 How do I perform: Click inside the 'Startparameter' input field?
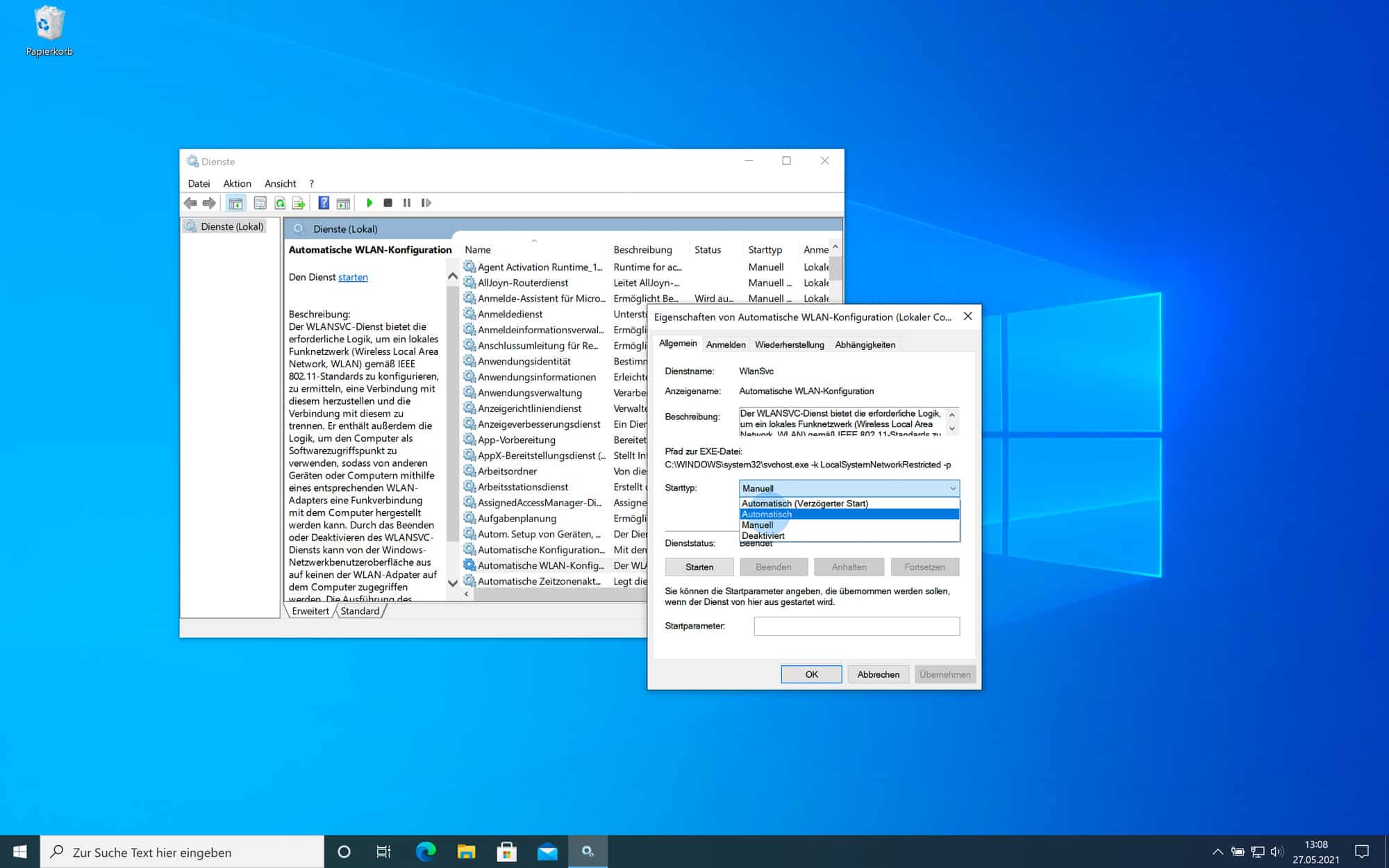pyautogui.click(x=856, y=626)
